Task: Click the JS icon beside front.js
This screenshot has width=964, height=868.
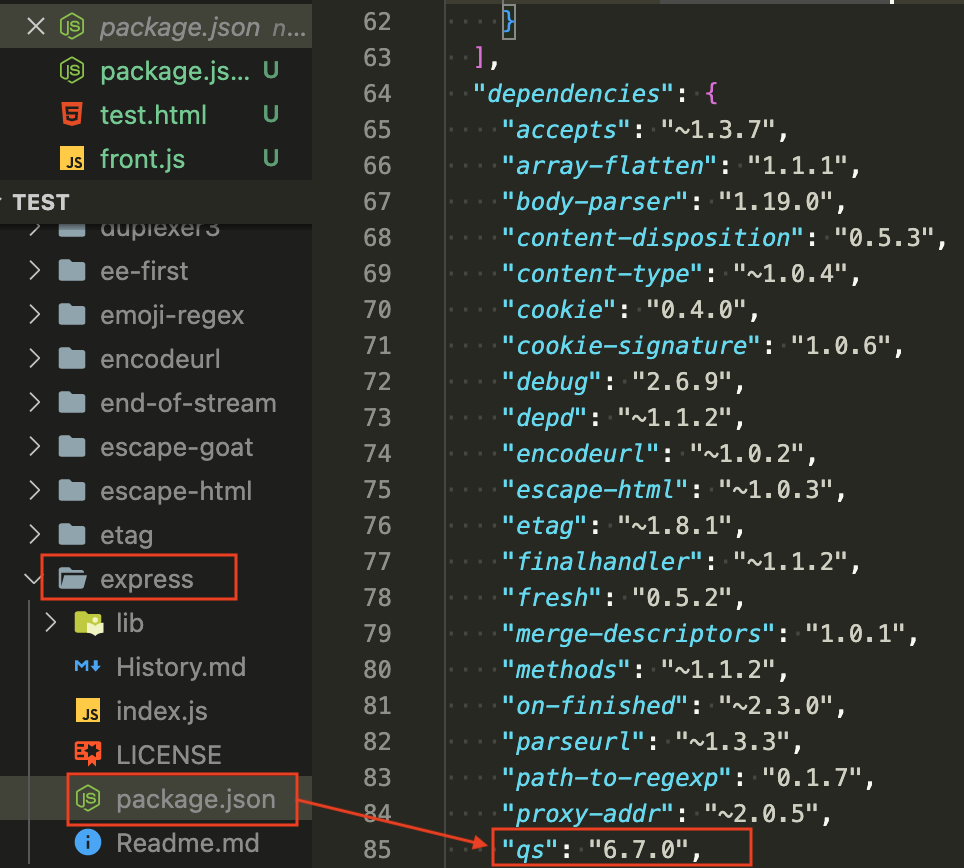Action: click(x=70, y=158)
